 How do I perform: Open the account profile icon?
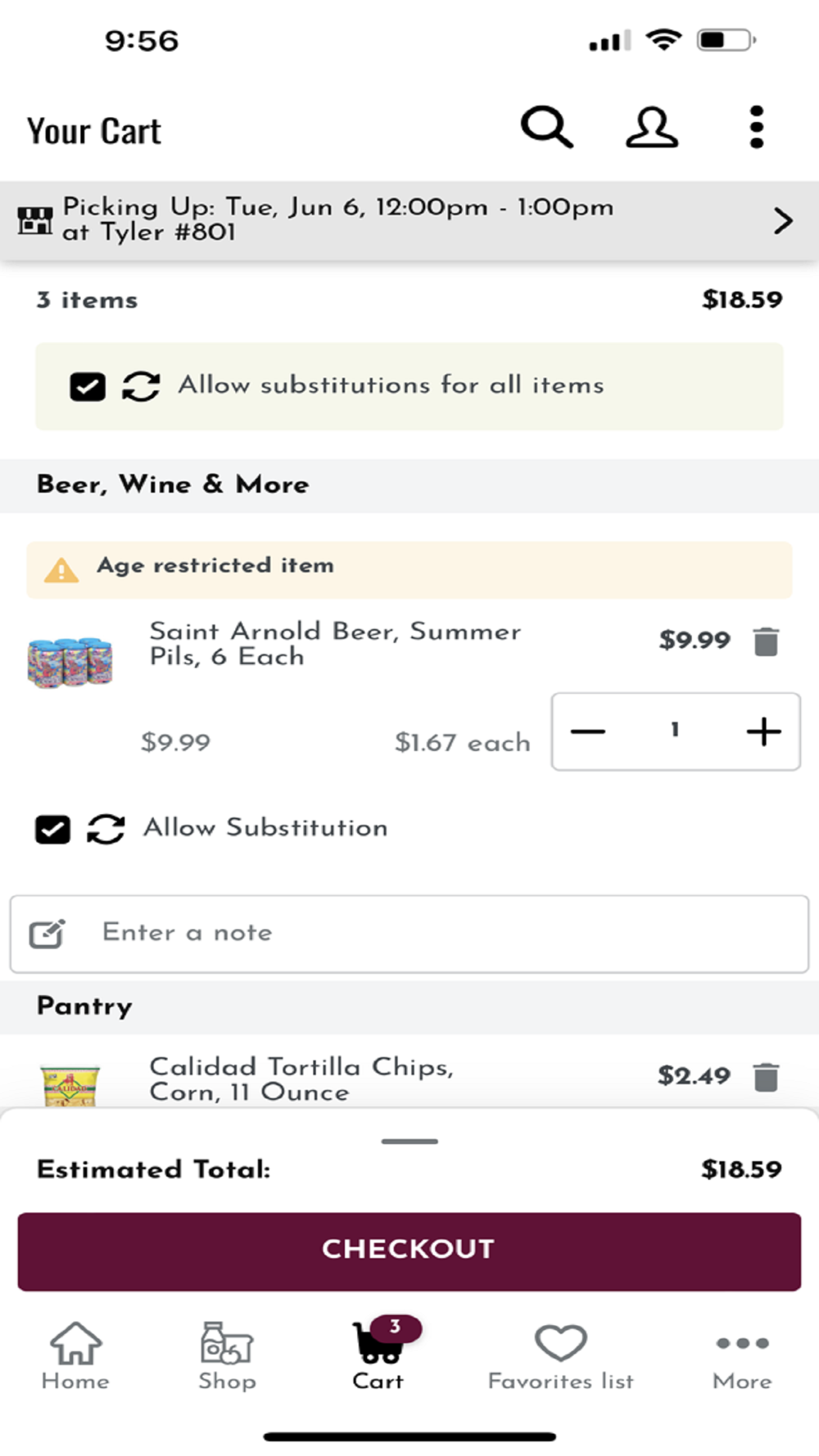pos(652,128)
